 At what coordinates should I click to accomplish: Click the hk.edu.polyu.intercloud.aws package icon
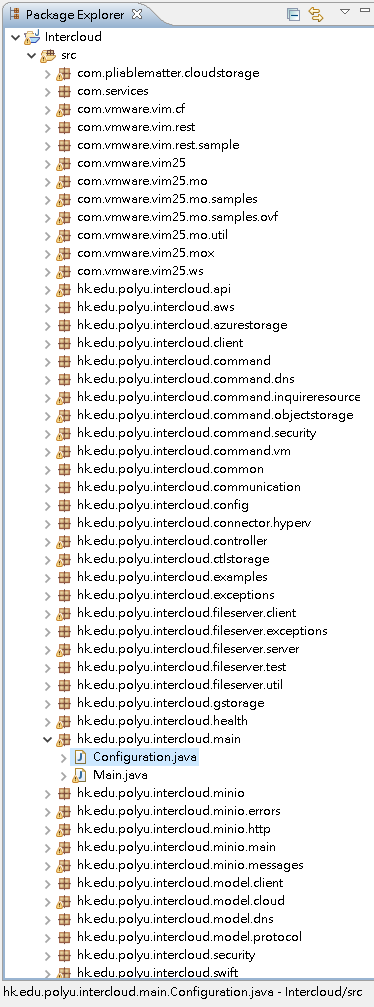pos(63,307)
